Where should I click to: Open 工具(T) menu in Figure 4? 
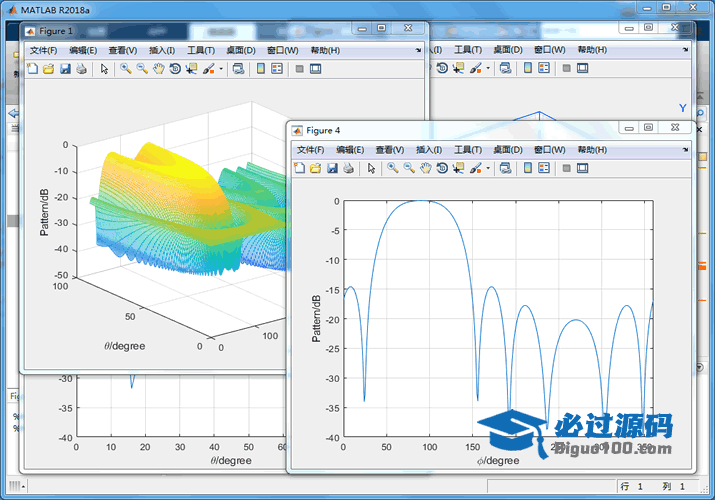click(468, 150)
